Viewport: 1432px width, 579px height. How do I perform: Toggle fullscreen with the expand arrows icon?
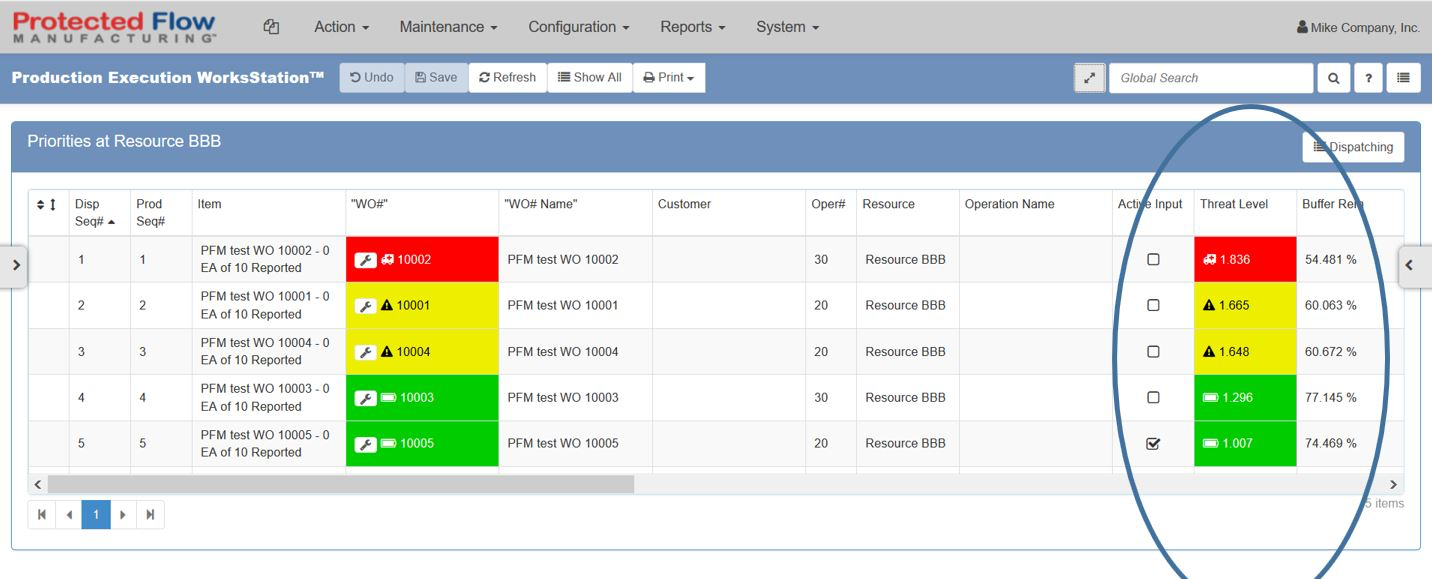coord(1090,78)
